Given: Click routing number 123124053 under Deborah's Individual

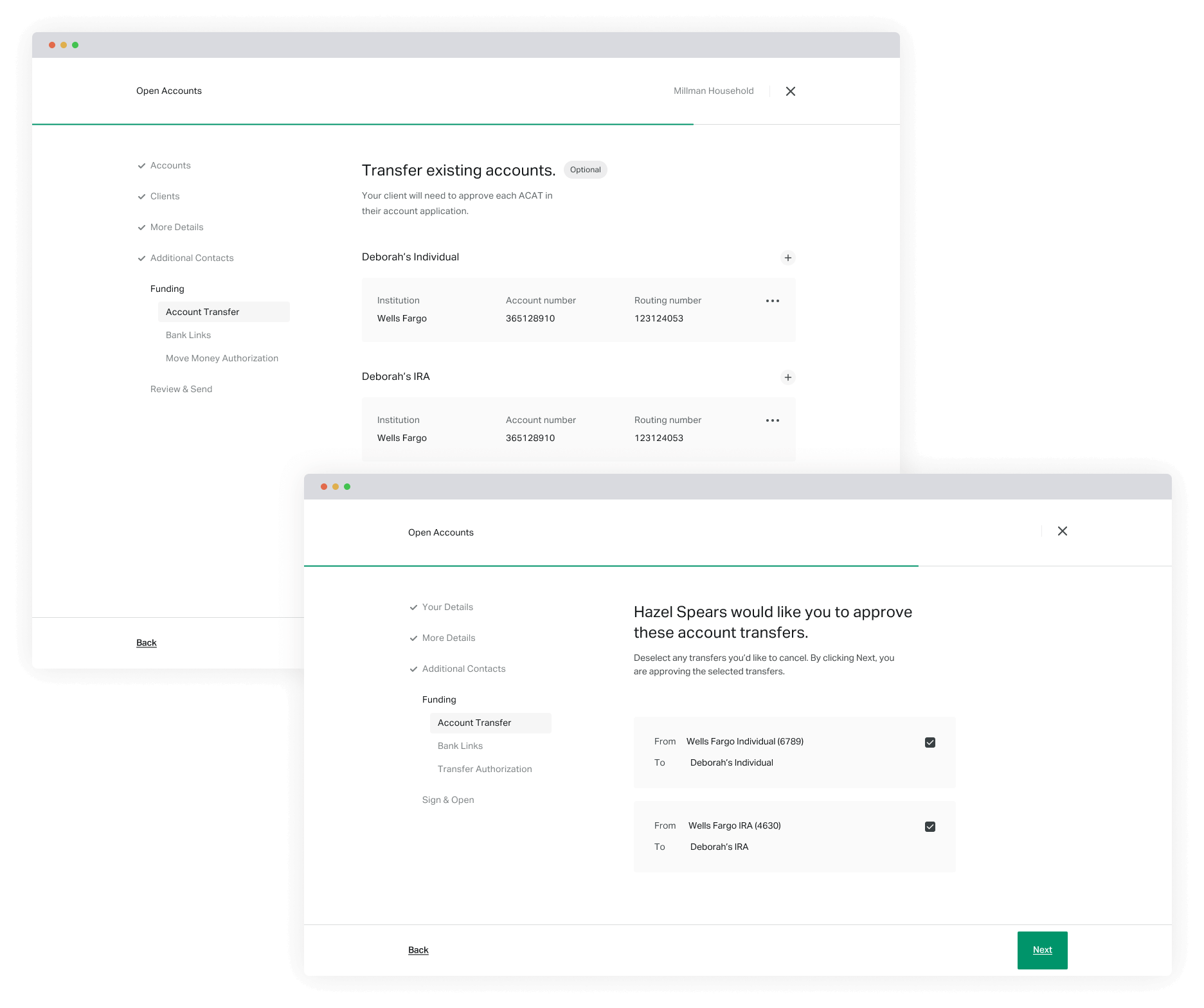Looking at the screenshot, I should [659, 318].
